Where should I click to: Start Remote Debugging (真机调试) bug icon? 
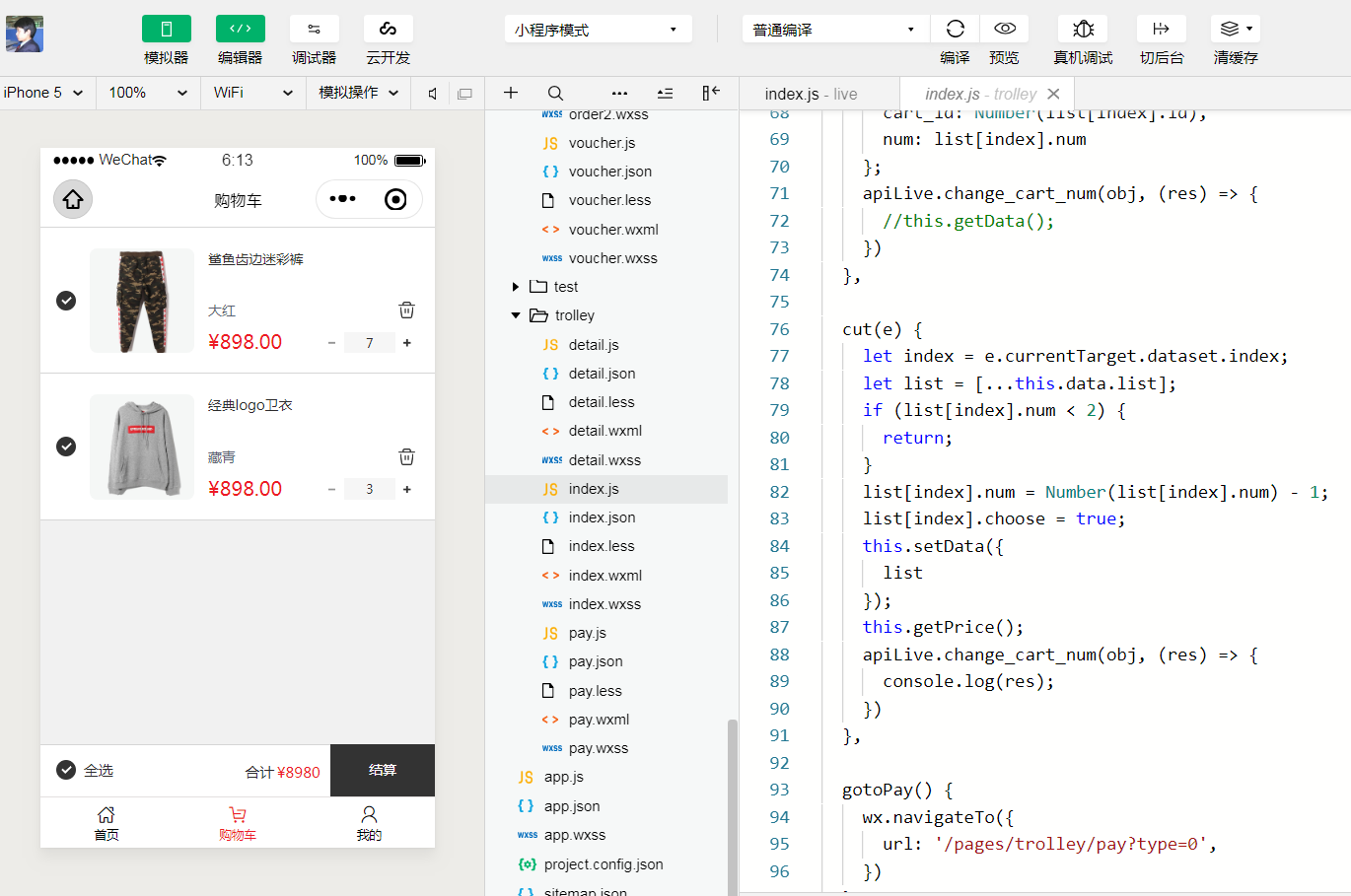[x=1083, y=30]
